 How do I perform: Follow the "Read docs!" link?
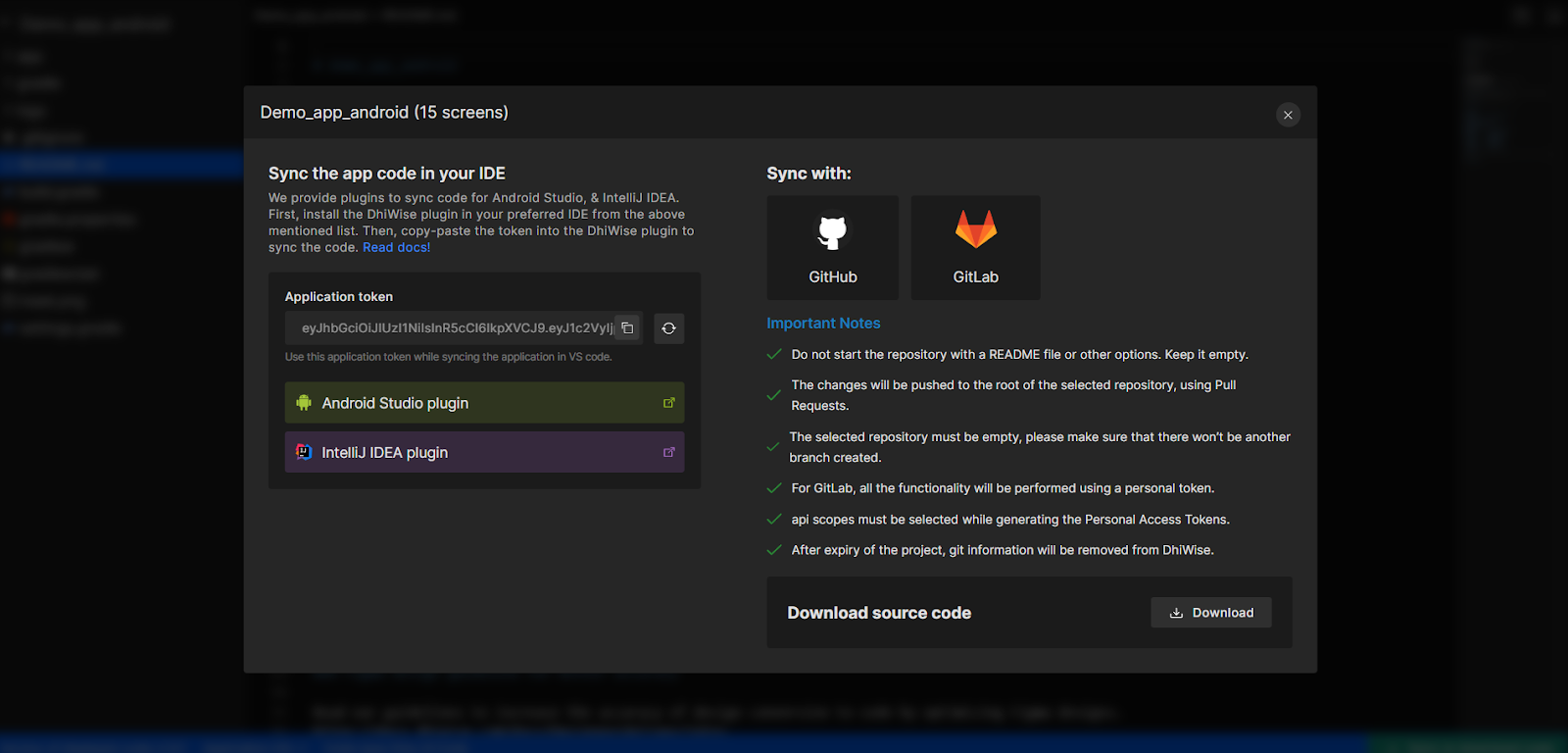397,248
